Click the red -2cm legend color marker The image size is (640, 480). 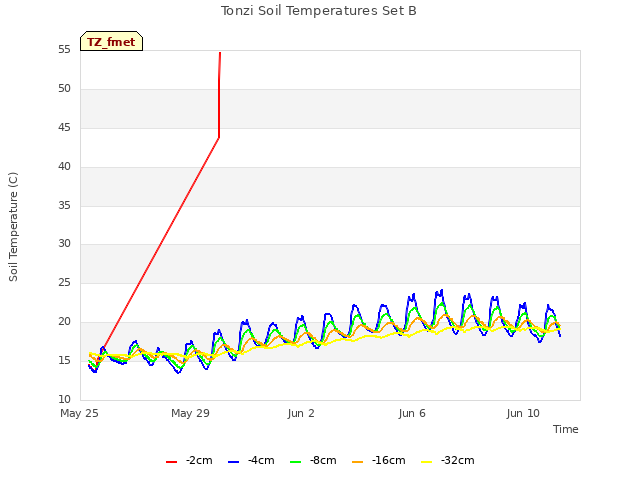coord(171,462)
